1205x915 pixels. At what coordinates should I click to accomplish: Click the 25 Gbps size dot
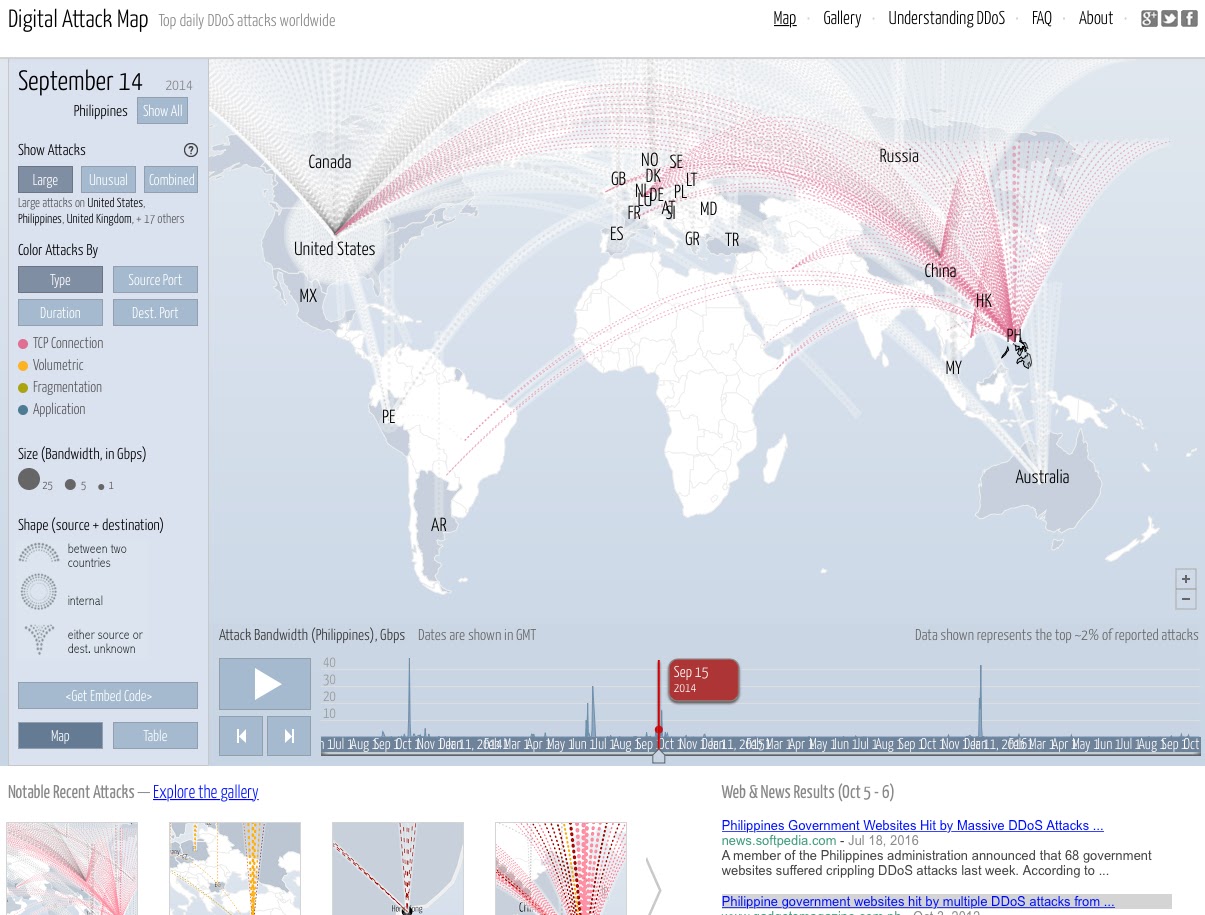(29, 480)
